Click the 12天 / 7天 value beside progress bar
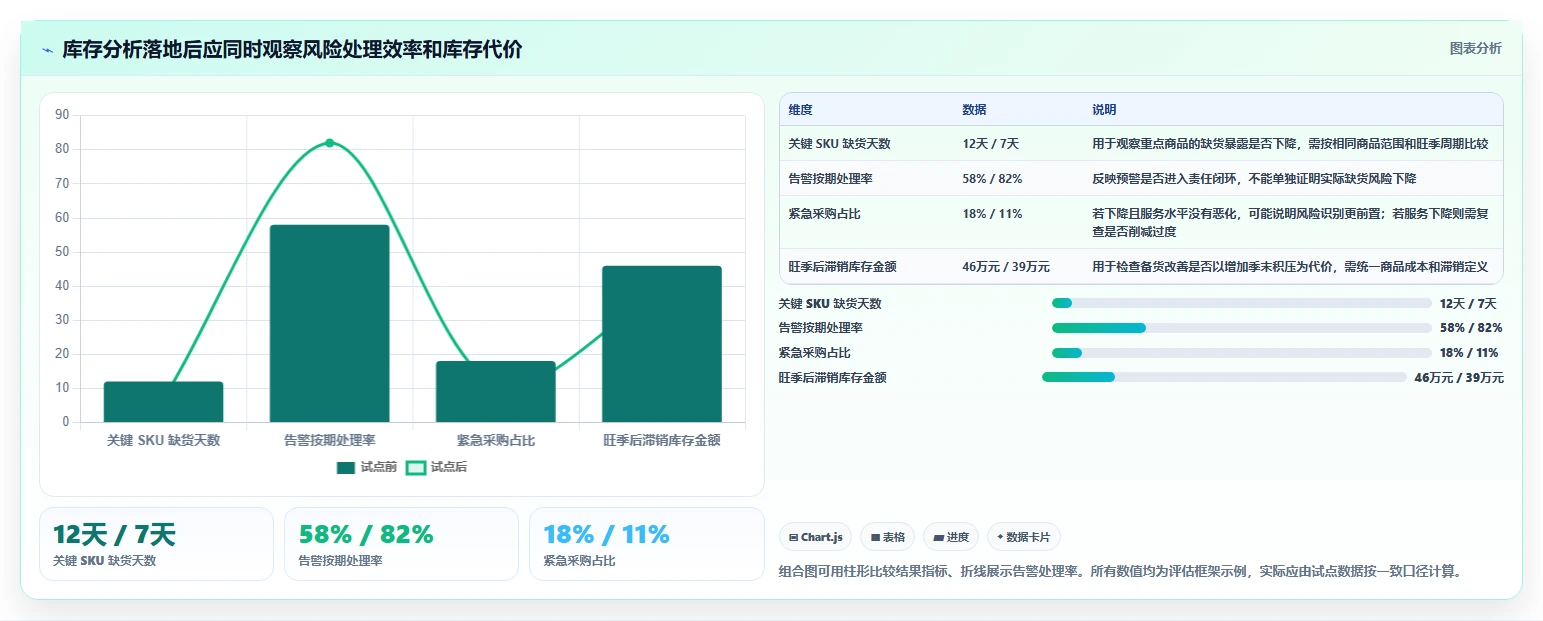Viewport: 1543px width, 621px height. (1468, 304)
